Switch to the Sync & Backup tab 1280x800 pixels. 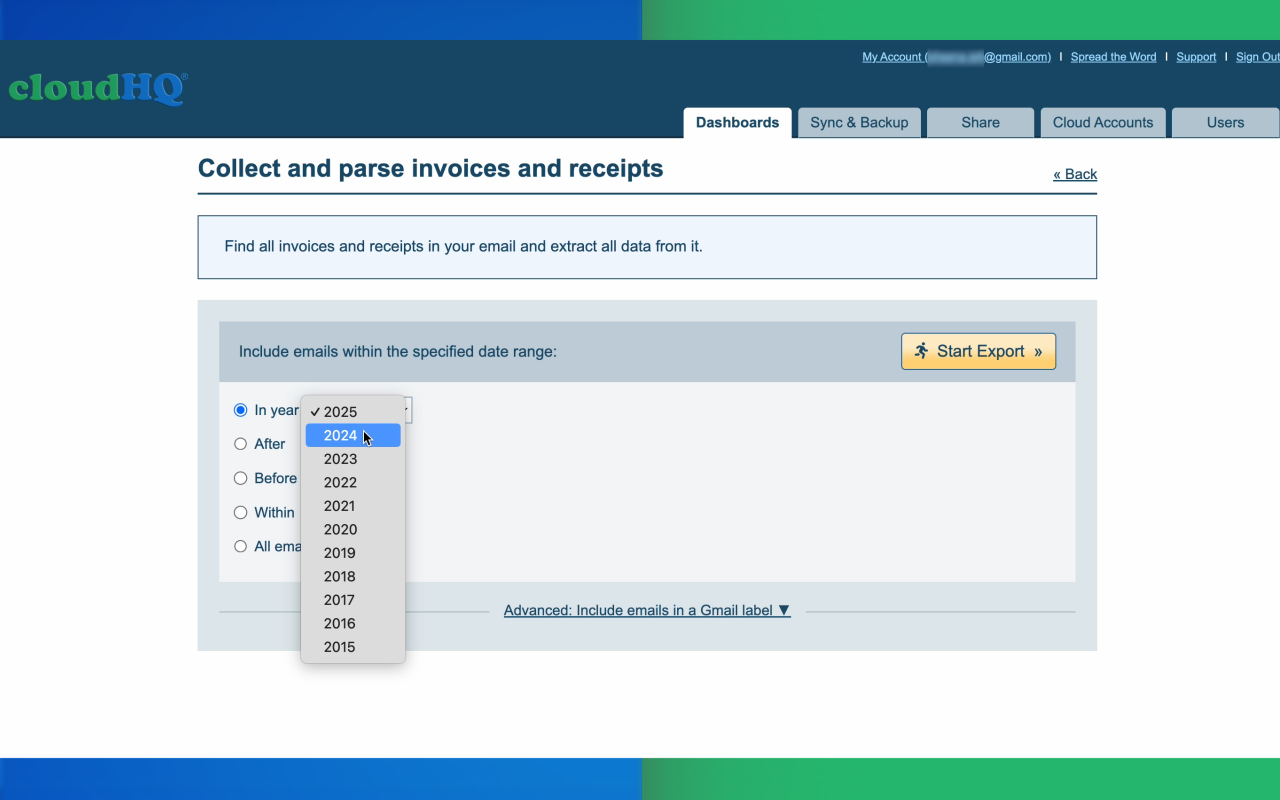[x=859, y=123]
